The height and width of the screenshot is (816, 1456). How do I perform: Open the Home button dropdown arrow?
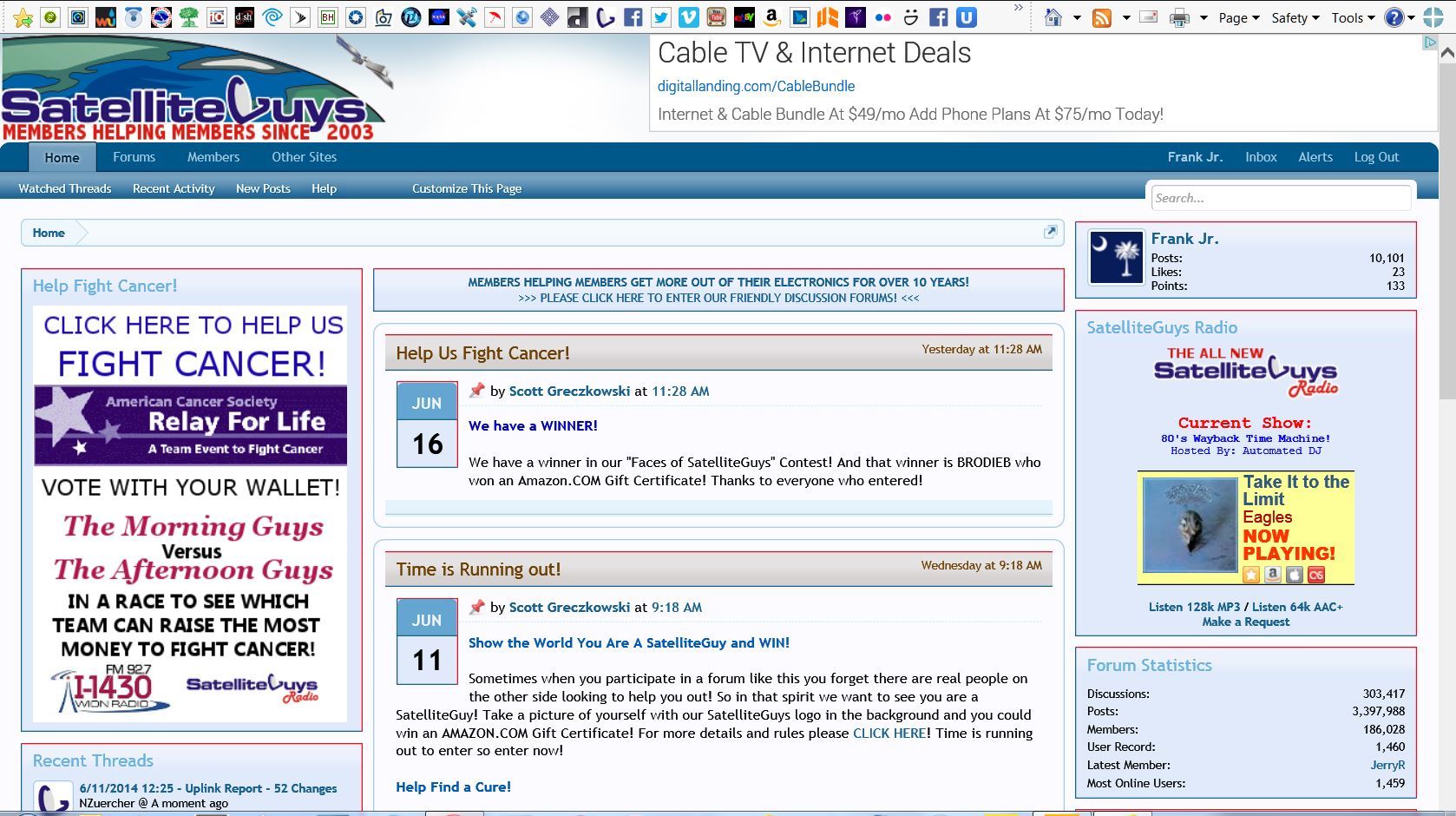pos(1077,17)
